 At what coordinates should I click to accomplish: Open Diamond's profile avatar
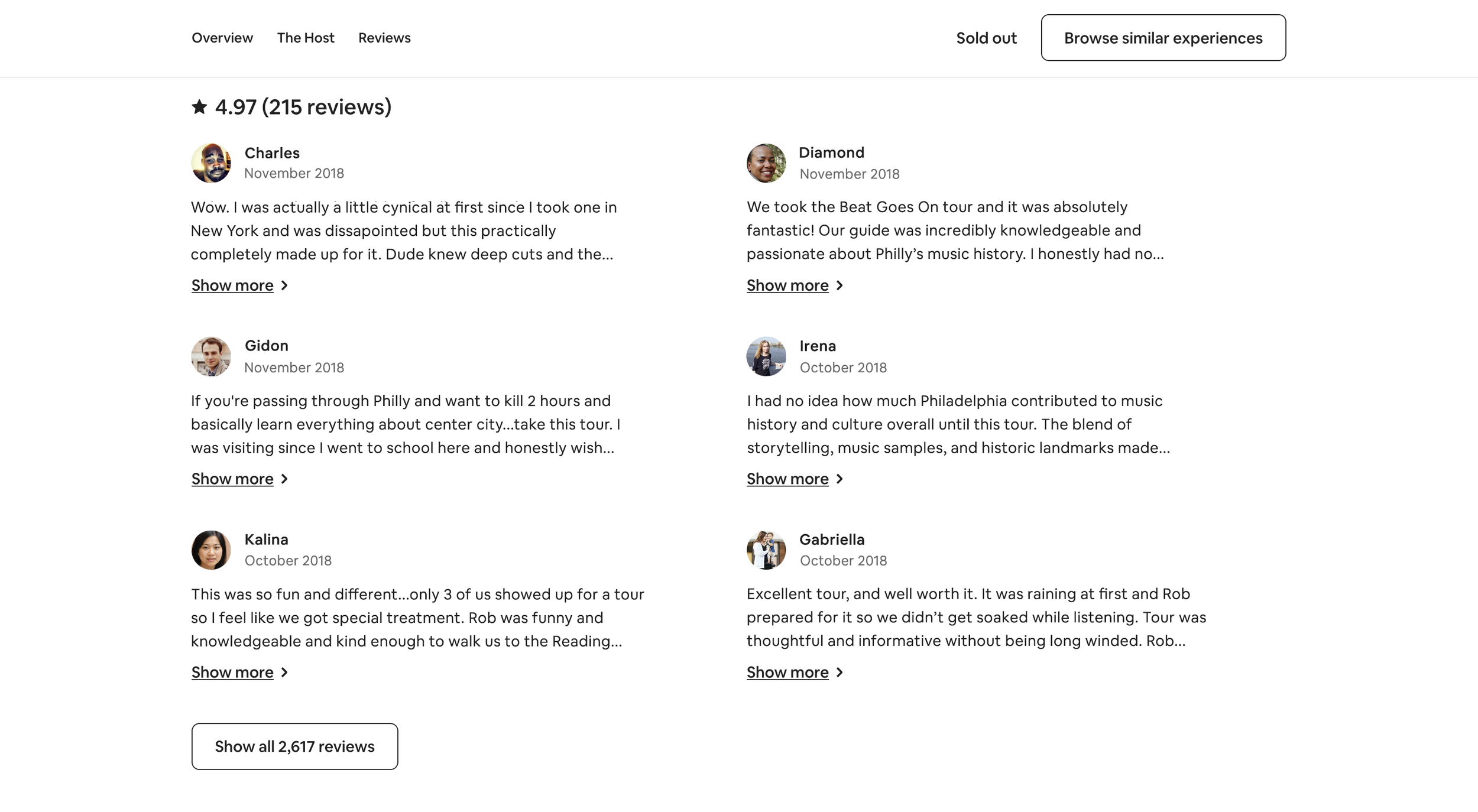click(766, 163)
